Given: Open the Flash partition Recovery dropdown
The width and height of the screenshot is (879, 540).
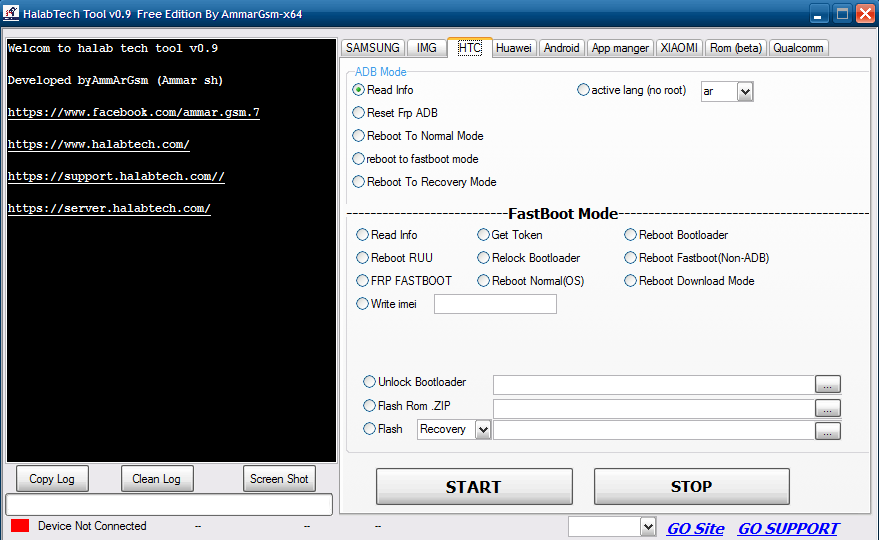Looking at the screenshot, I should pos(483,430).
